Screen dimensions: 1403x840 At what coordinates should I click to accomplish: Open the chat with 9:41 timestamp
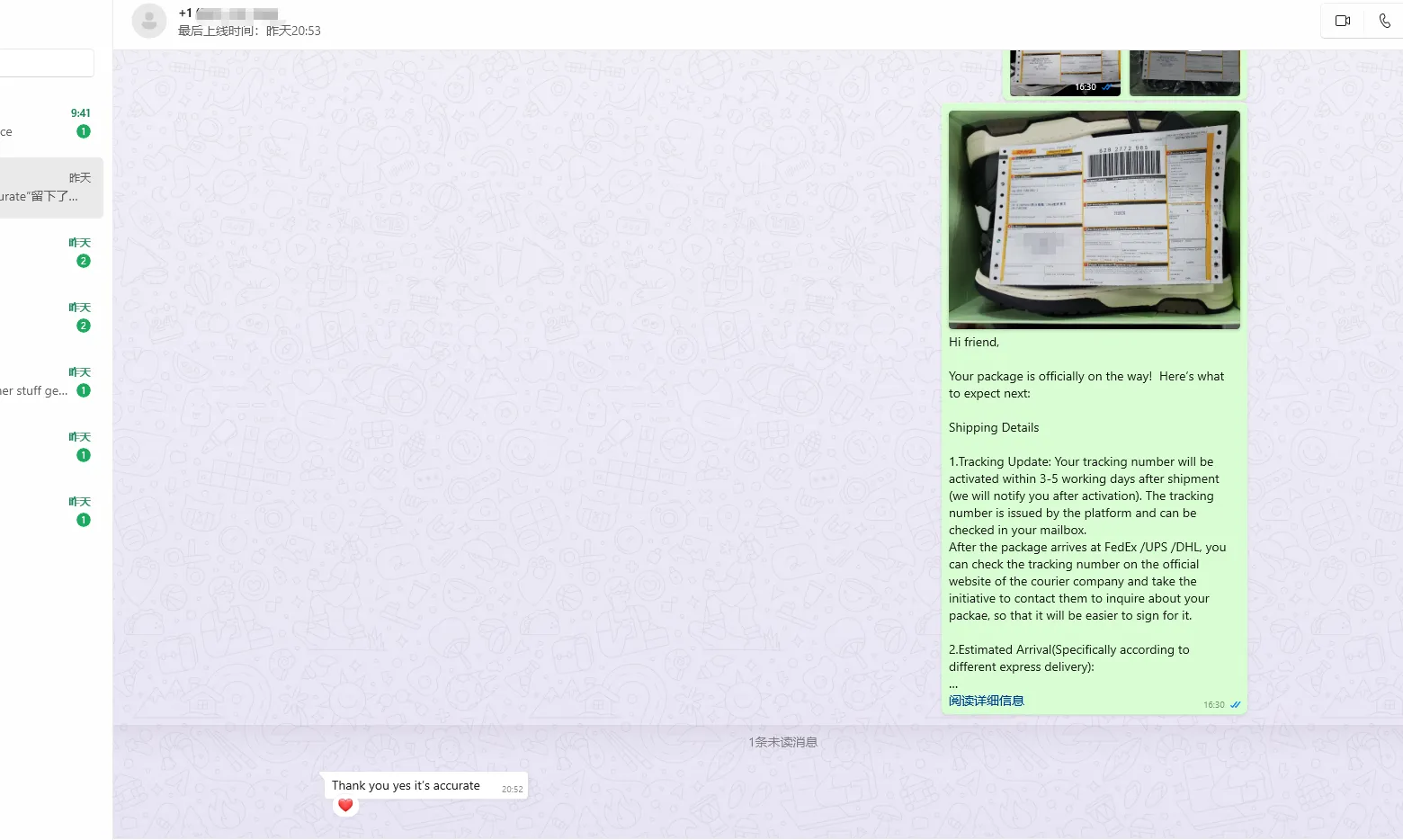(x=45, y=123)
